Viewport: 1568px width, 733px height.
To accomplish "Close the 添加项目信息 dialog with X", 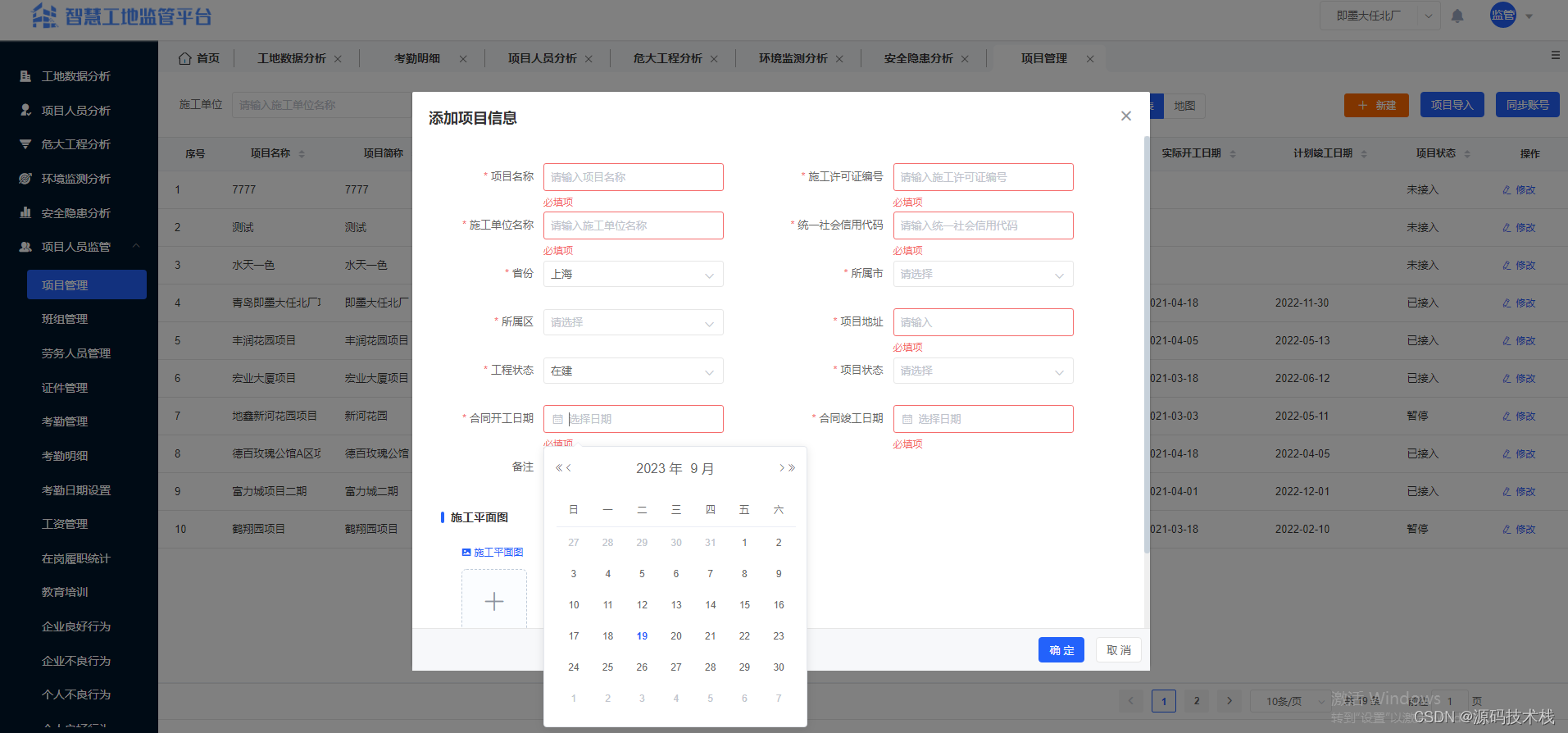I will coord(1126,116).
